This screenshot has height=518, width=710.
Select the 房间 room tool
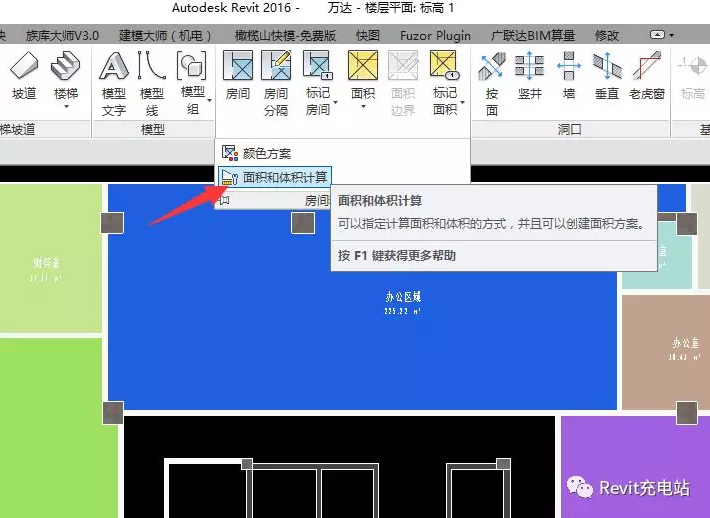238,76
